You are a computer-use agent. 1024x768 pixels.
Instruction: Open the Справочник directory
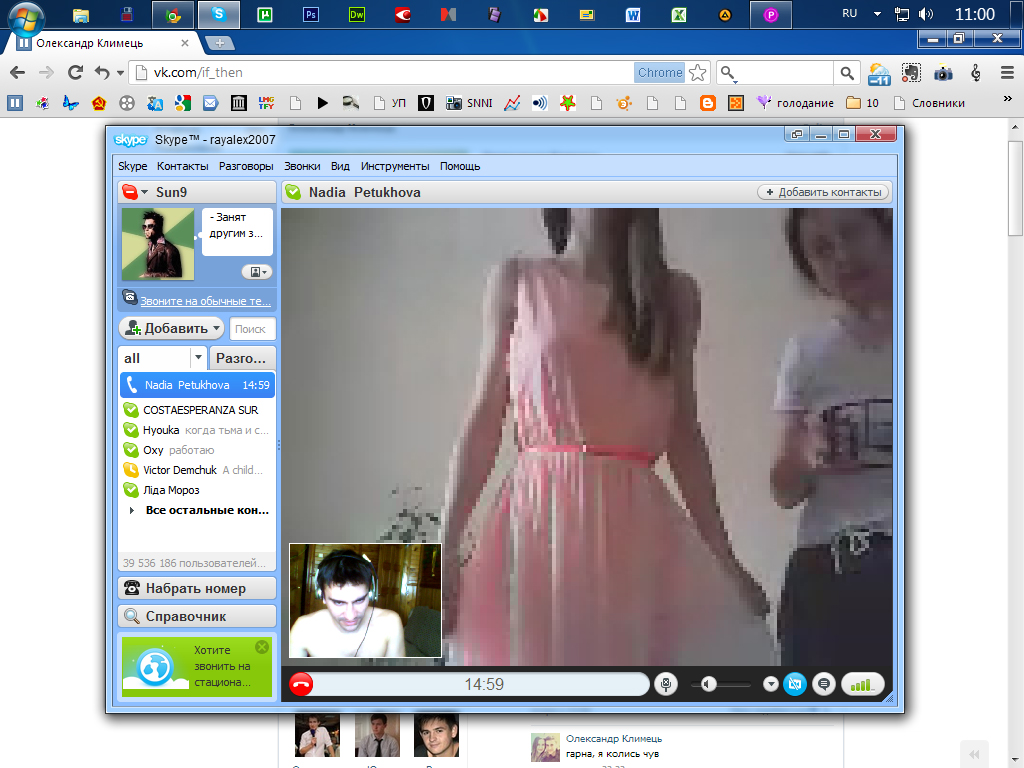(196, 617)
